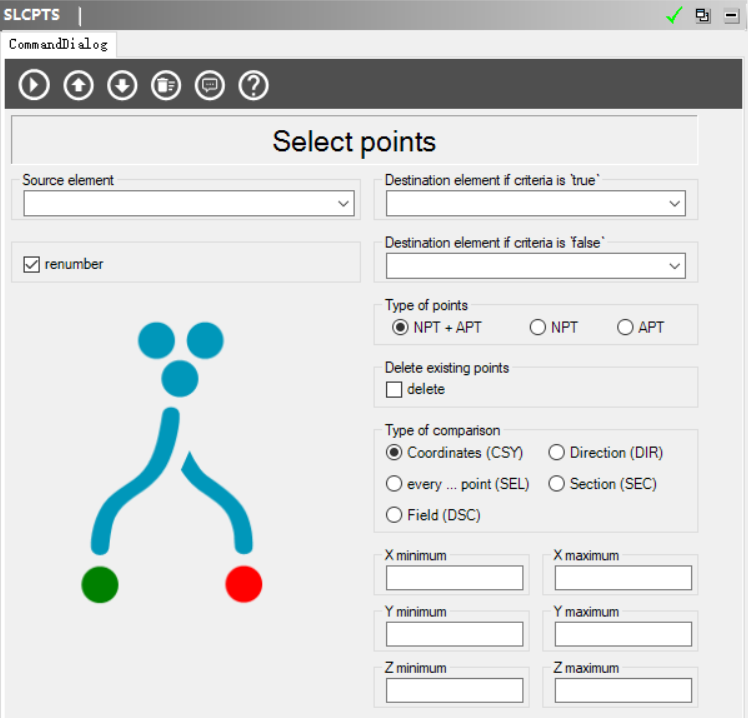
Task: Click the comment speech bubble icon
Action: 210,85
